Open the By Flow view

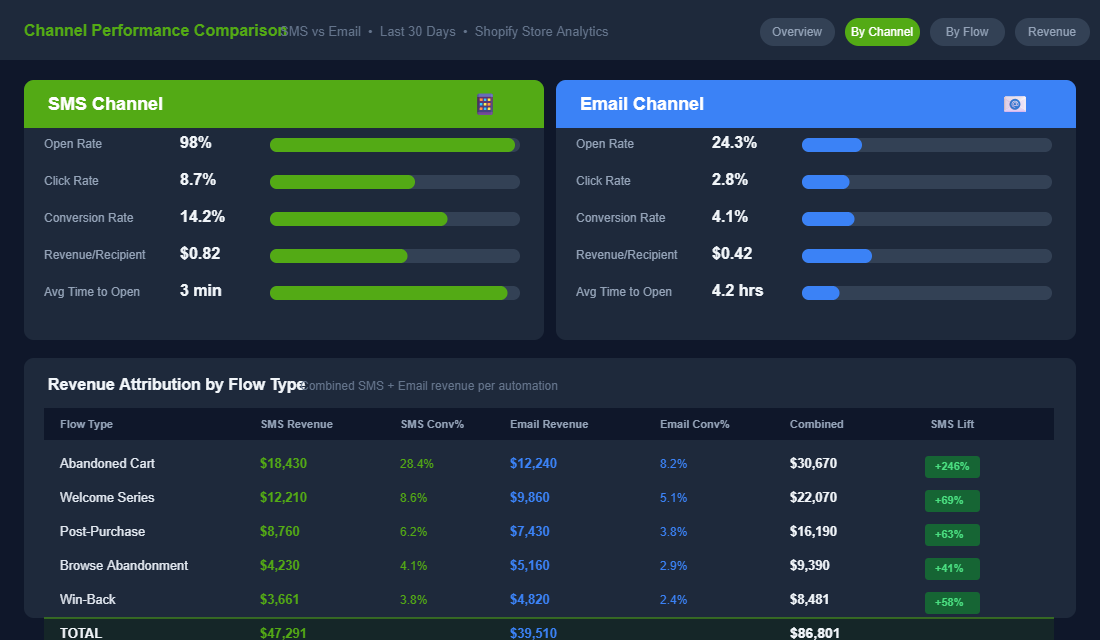tap(967, 31)
